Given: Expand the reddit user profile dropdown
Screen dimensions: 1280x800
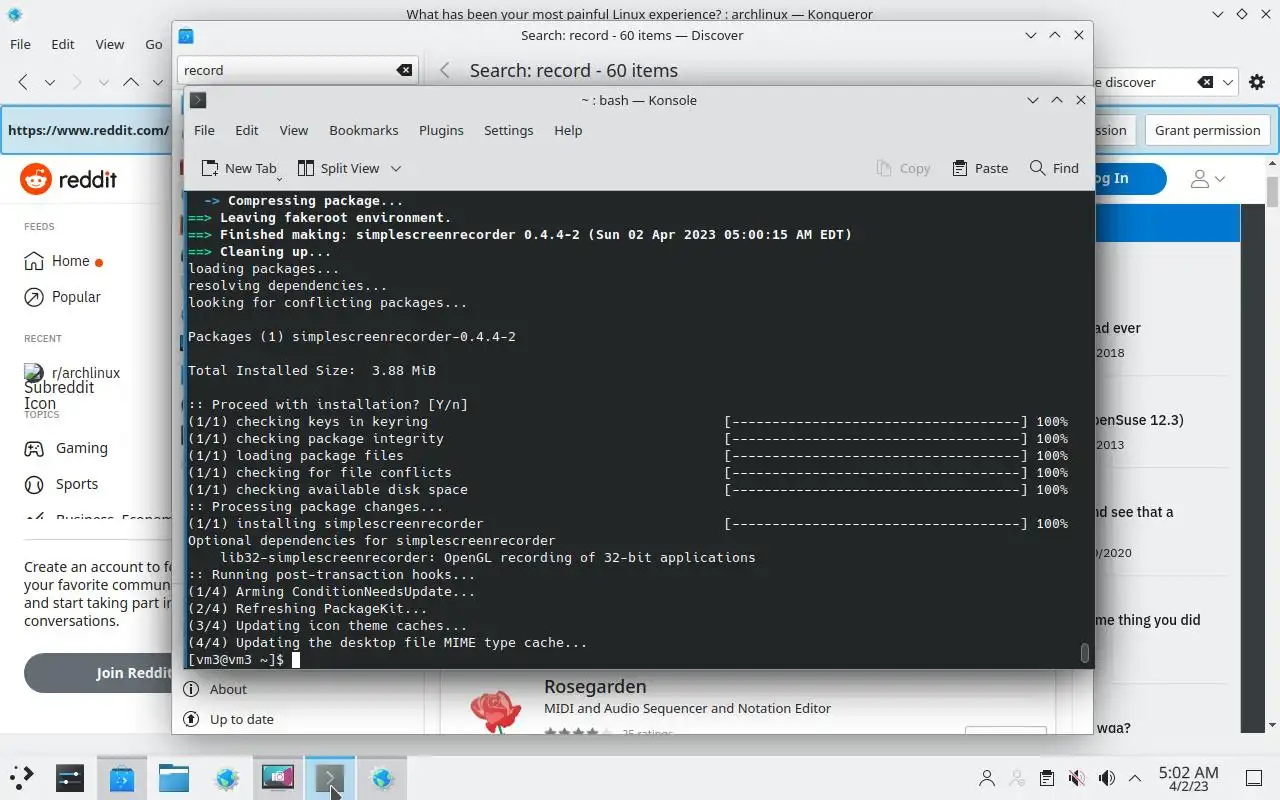Looking at the screenshot, I should point(1208,179).
